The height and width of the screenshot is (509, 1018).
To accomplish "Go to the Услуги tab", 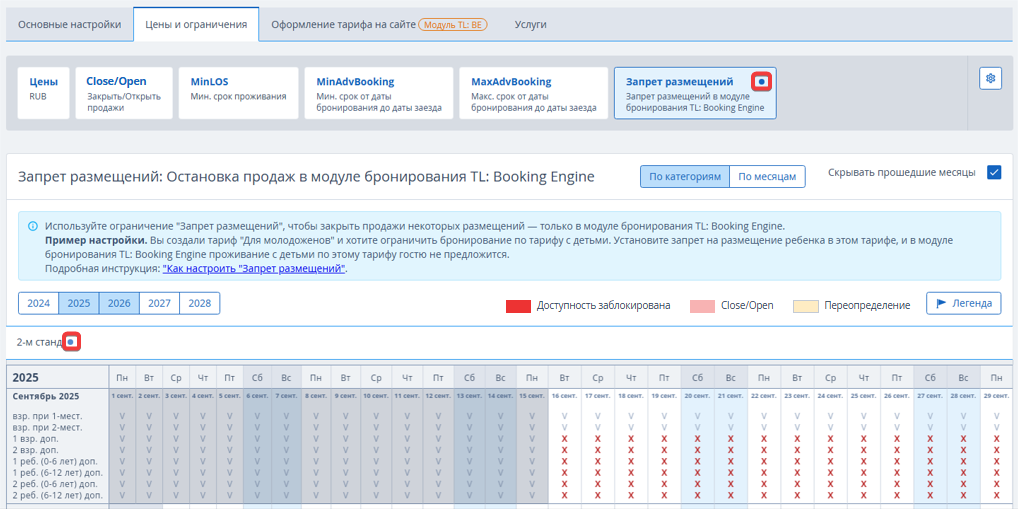I will pos(530,24).
